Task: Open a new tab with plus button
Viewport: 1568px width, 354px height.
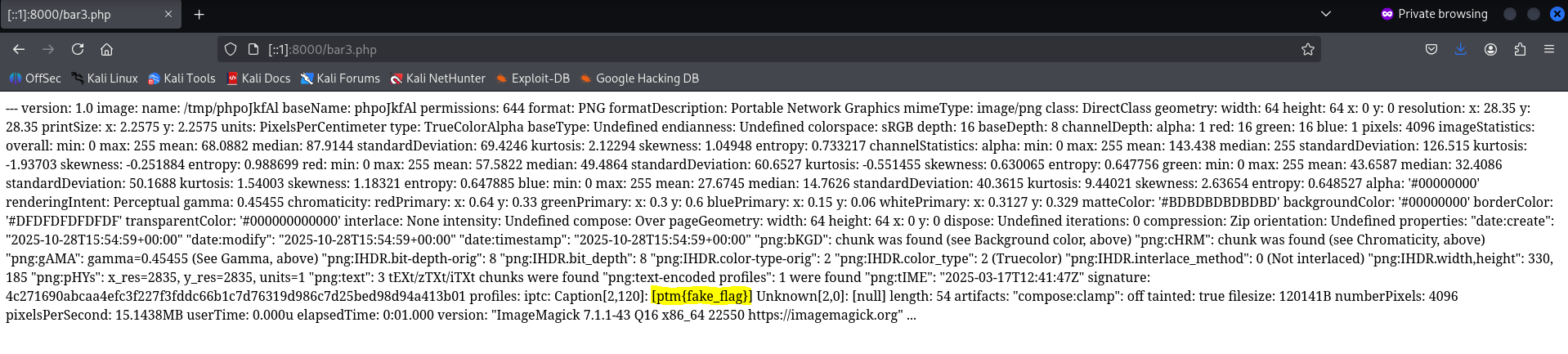Action: (x=199, y=15)
